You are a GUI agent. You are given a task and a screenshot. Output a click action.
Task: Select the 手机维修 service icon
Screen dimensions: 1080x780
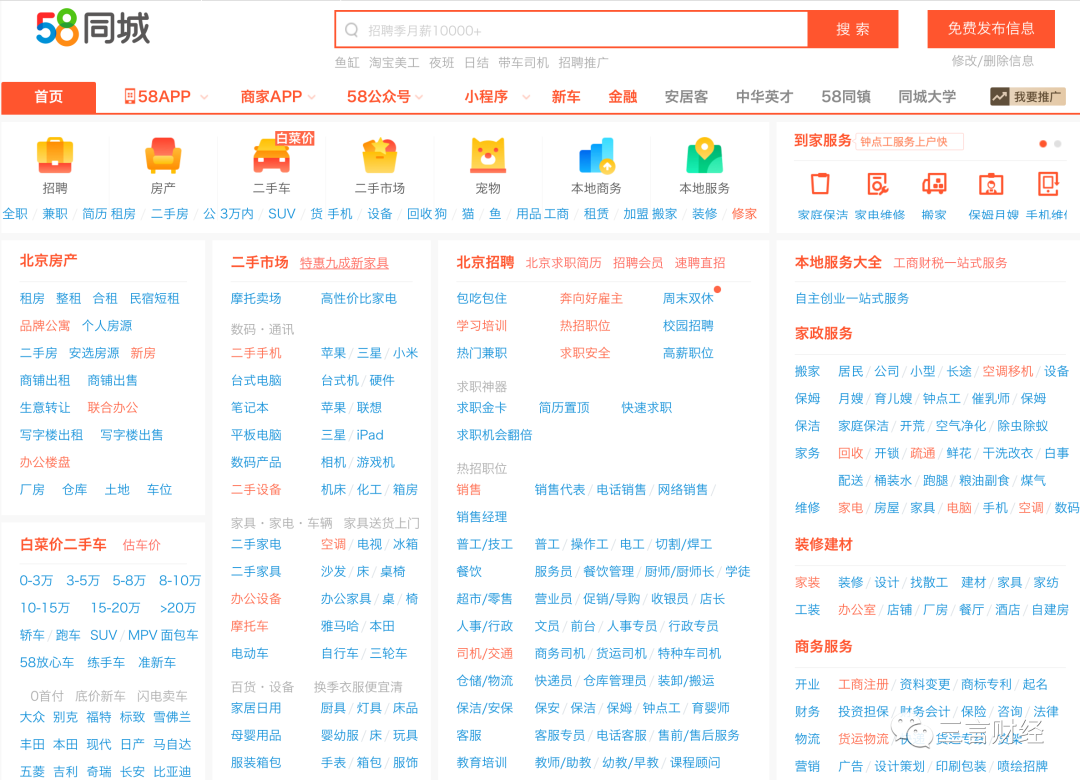(x=1048, y=184)
